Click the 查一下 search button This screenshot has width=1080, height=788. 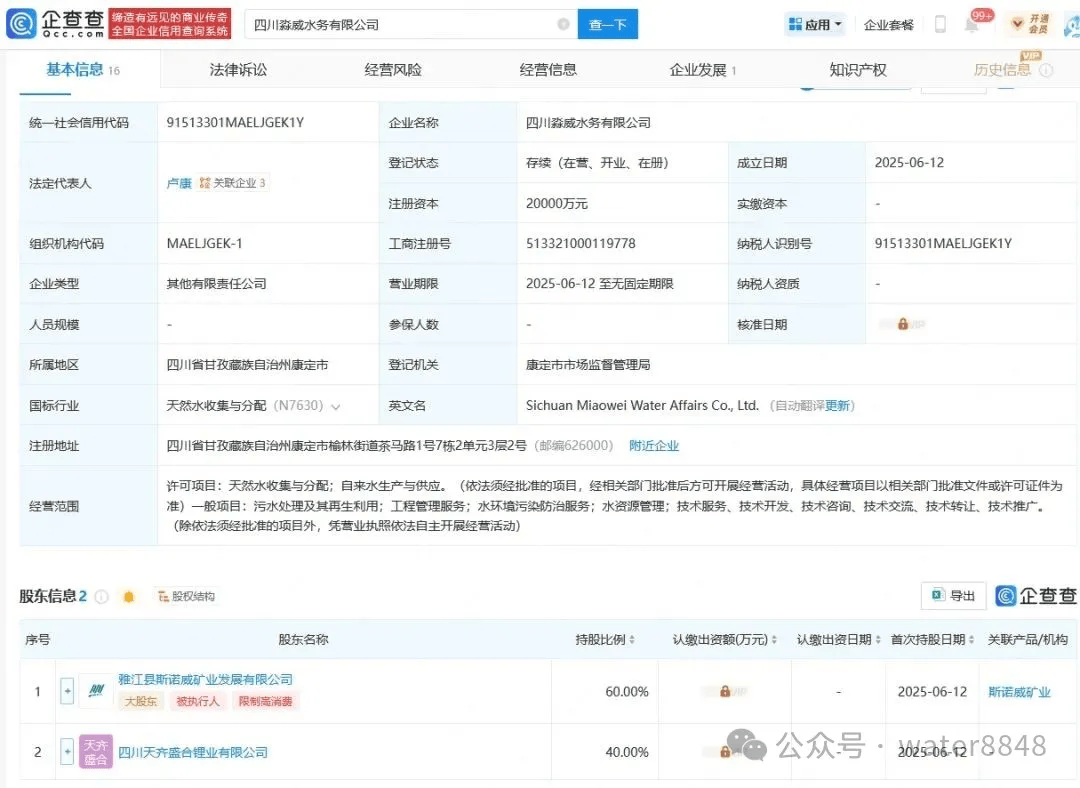click(608, 24)
